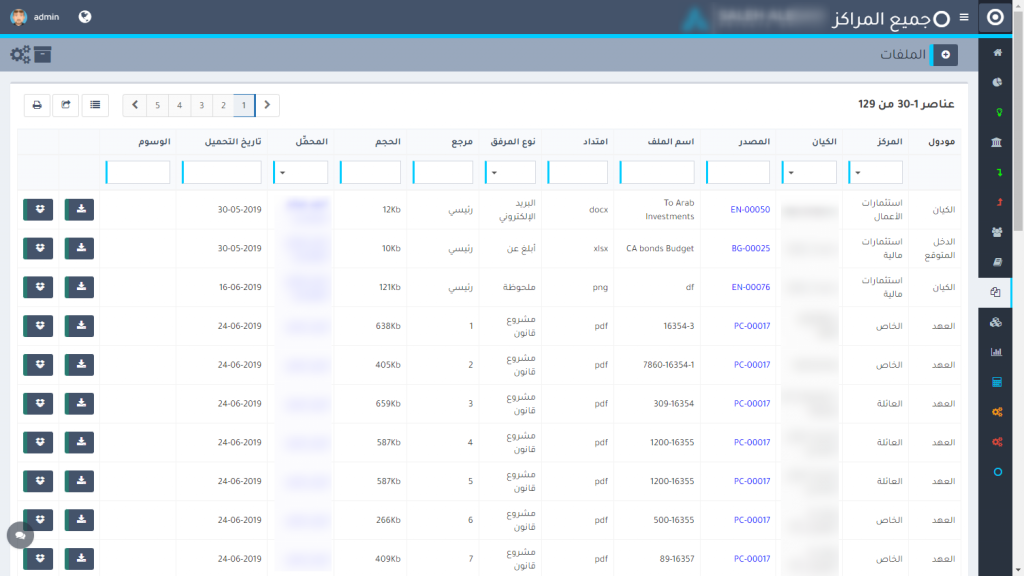Open the bank building icon in sidebar
The width and height of the screenshot is (1024, 576).
point(996,144)
